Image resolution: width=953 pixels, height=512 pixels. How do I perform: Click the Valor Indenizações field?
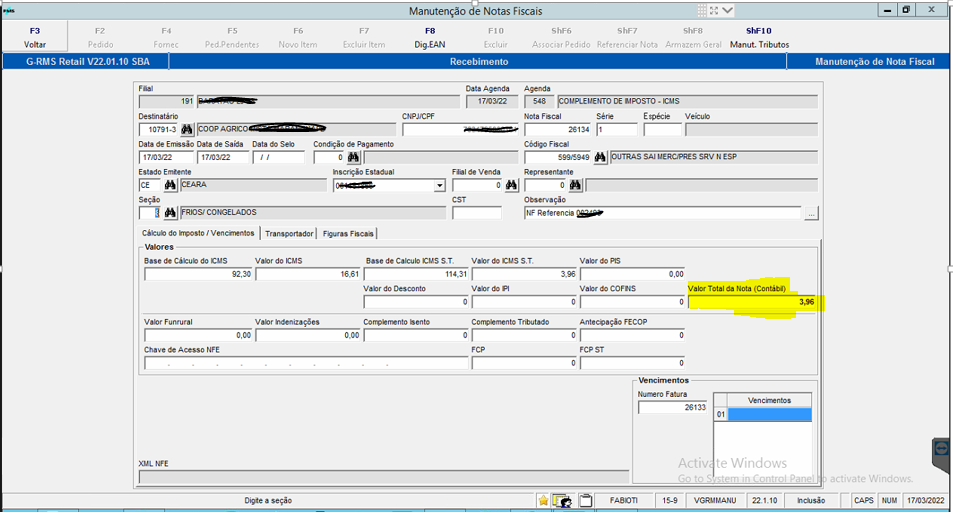pyautogui.click(x=308, y=335)
